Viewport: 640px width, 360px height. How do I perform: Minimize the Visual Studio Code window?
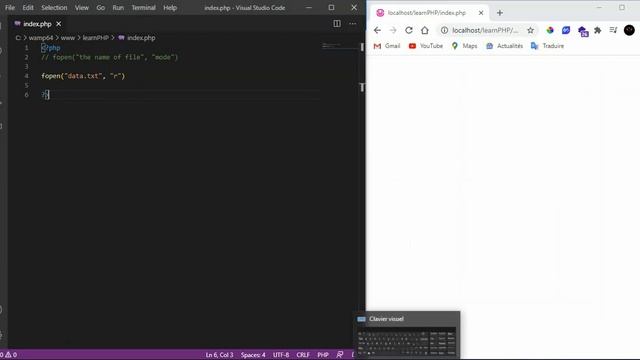click(x=309, y=7)
